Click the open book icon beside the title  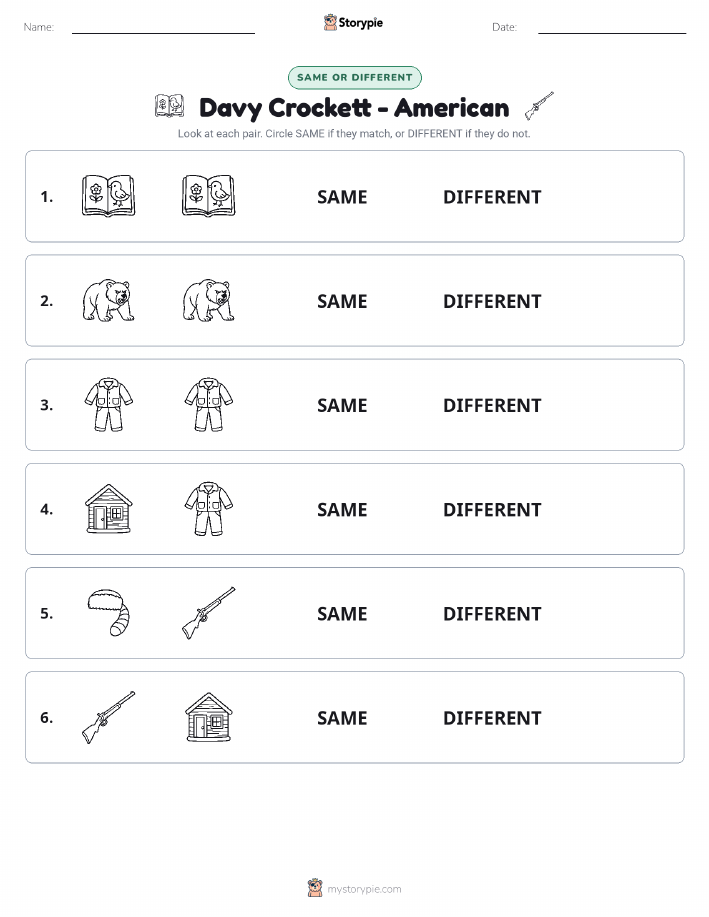tap(170, 106)
